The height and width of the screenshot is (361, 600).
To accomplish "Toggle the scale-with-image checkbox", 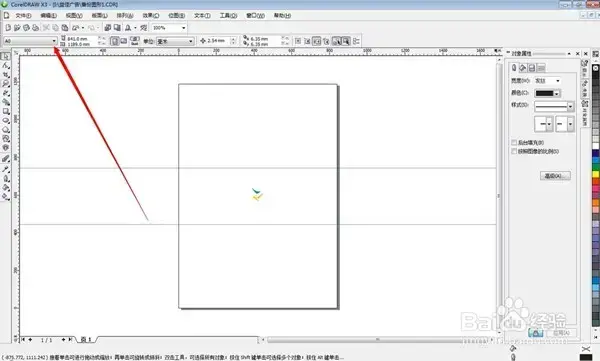I will [514, 152].
